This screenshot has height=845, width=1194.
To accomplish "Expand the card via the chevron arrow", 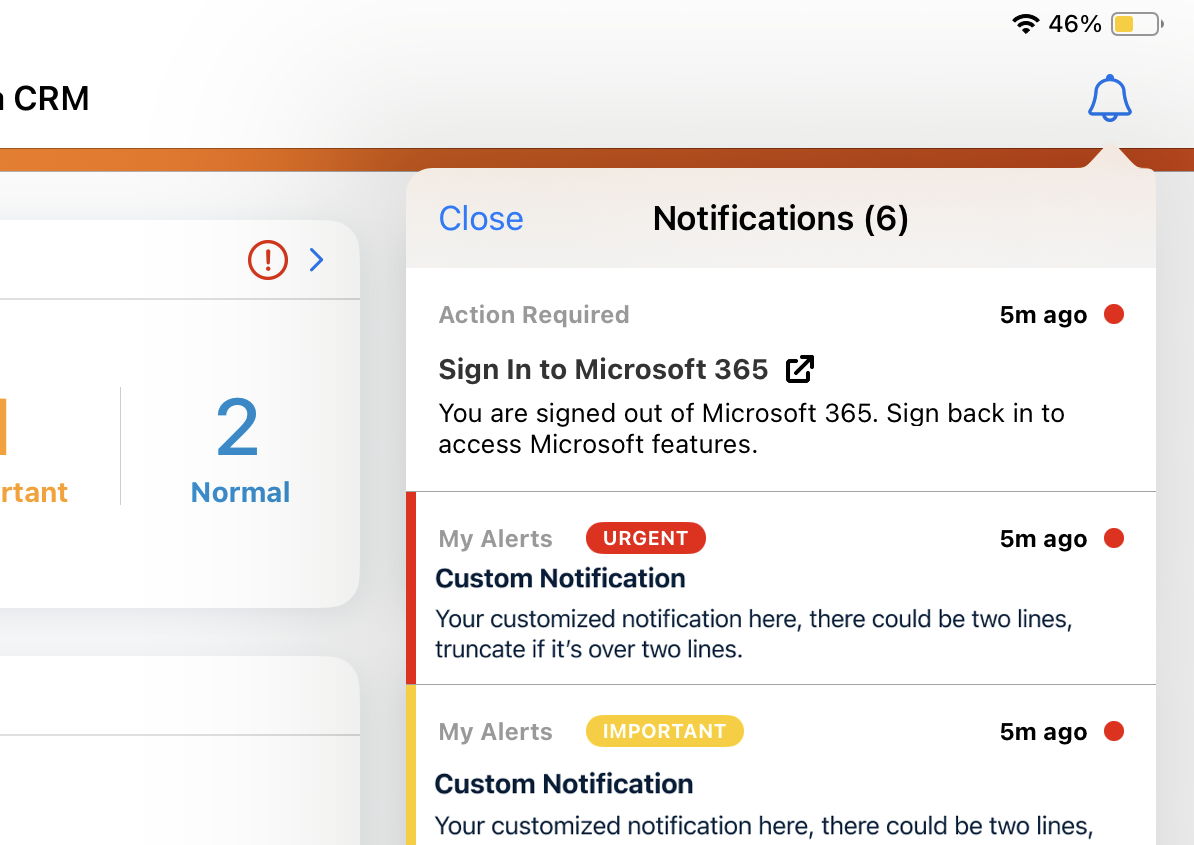I will (x=316, y=259).
